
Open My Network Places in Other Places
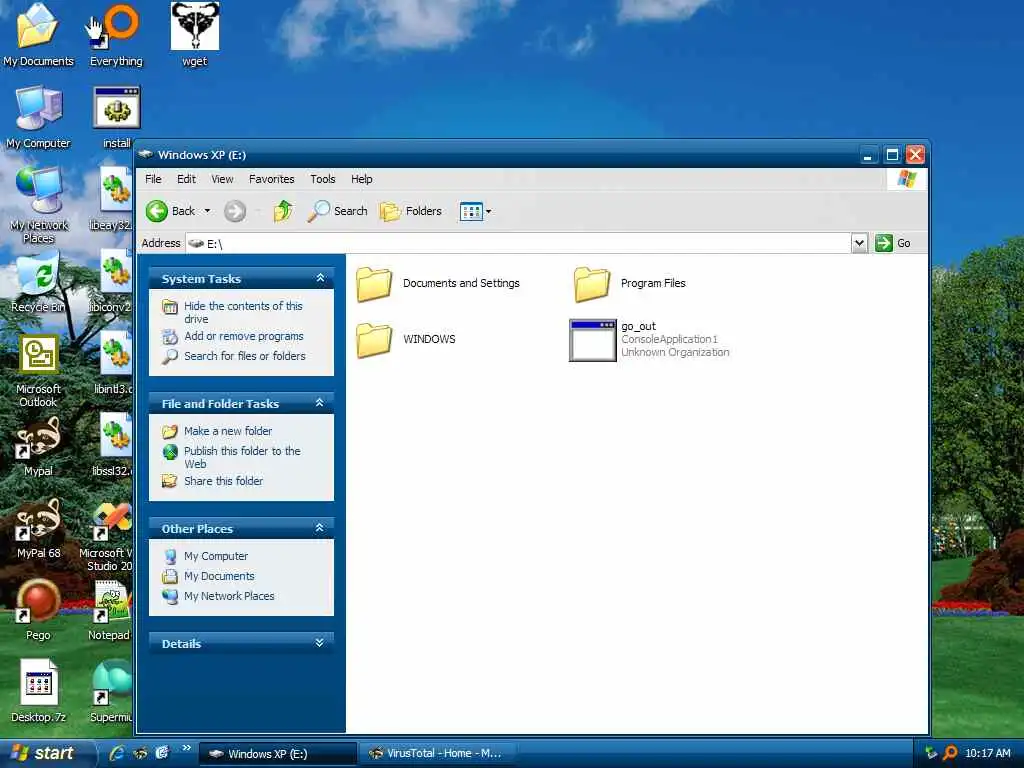(x=229, y=596)
